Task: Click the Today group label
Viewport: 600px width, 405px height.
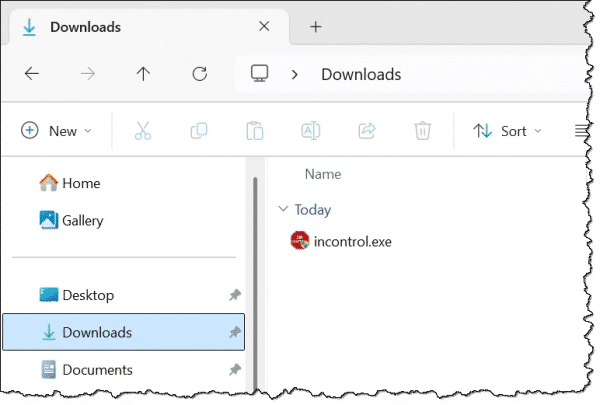Action: tap(313, 210)
